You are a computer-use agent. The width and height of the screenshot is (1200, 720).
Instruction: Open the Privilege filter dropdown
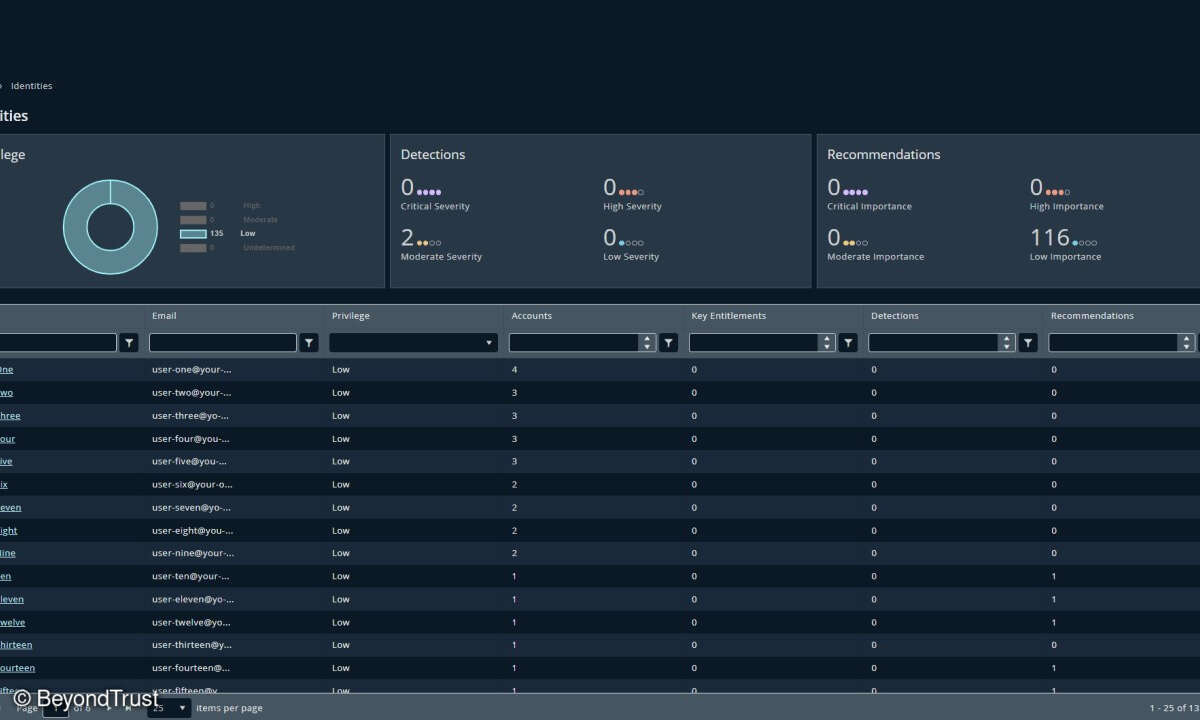[413, 343]
